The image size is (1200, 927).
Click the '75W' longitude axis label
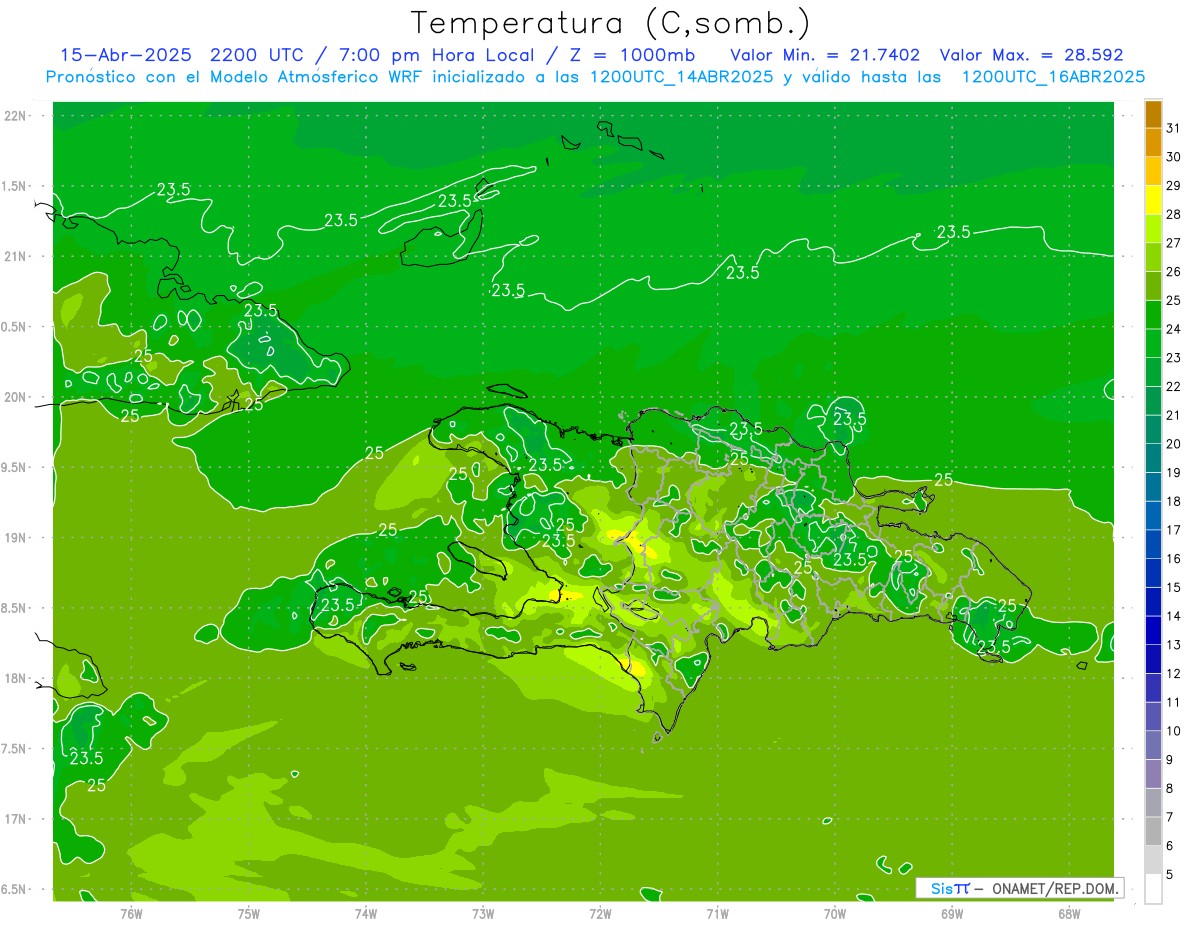248,914
